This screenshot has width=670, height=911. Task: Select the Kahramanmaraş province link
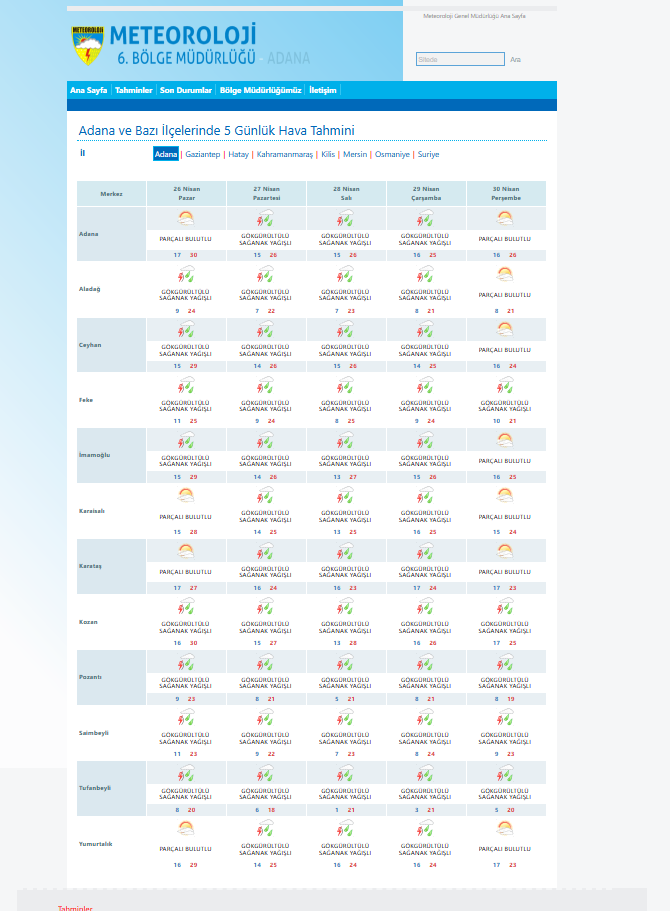tap(284, 155)
